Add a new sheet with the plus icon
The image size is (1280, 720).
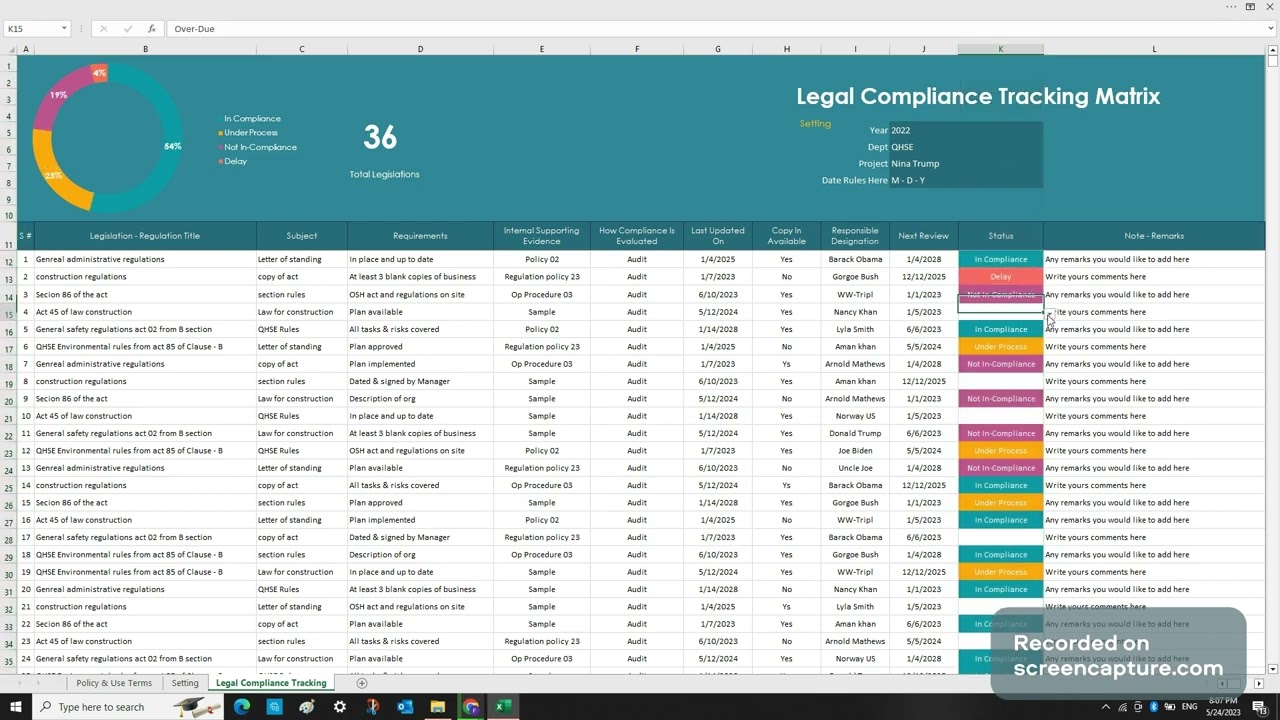pos(362,683)
